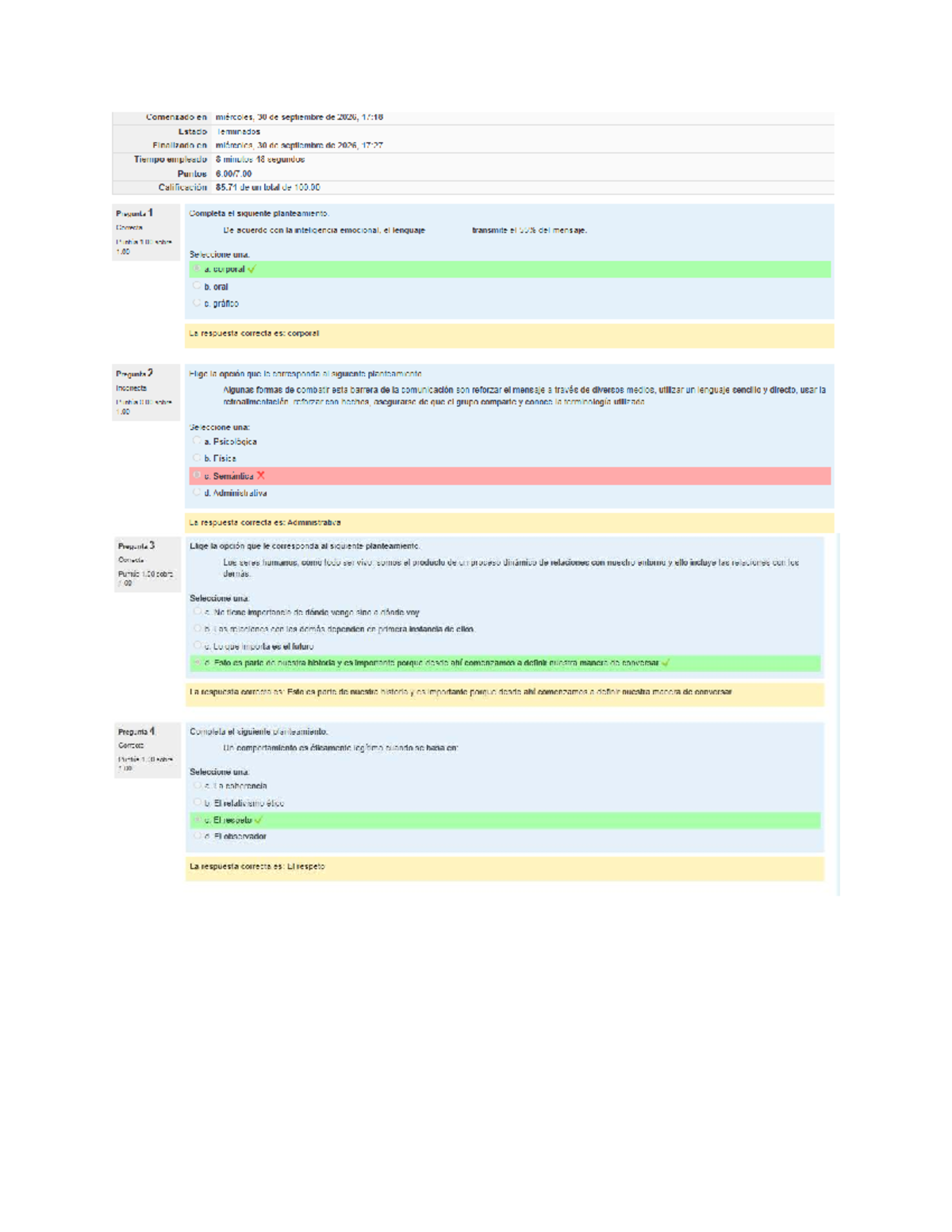Pick the 'c. gráfico' radio option
Viewport: 952px width, 1232px height.
(197, 303)
